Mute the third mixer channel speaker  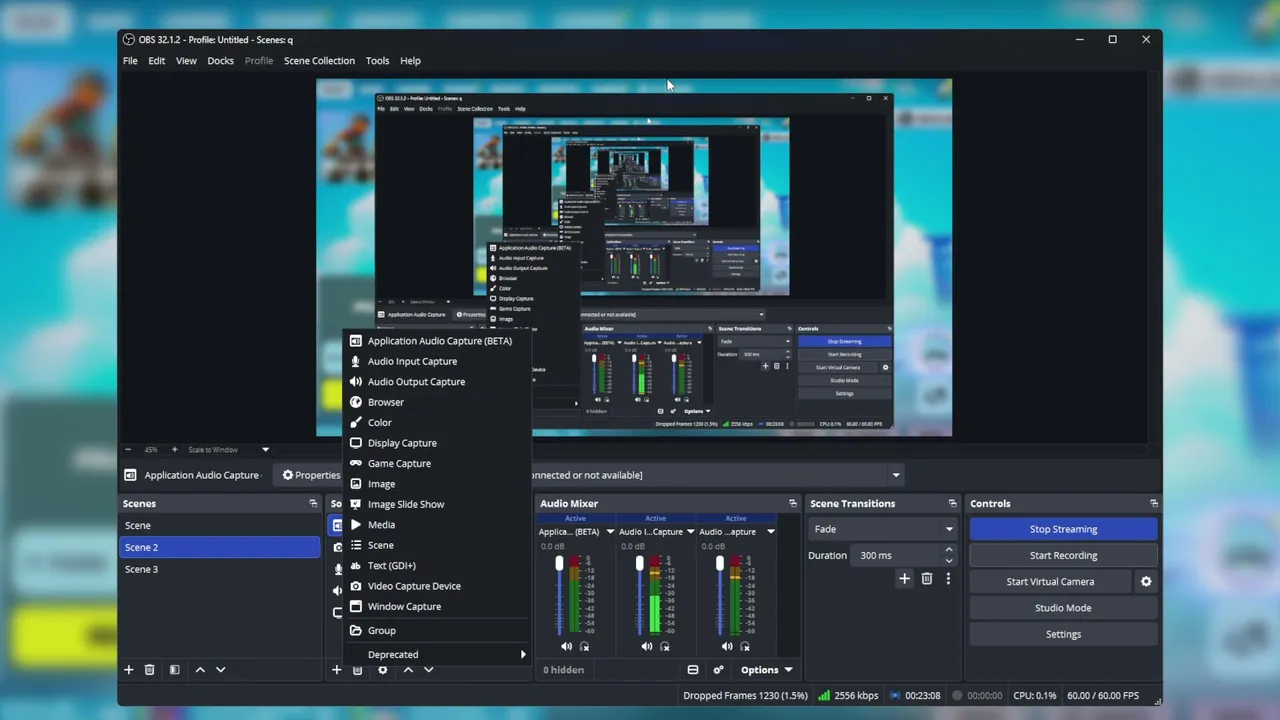tap(727, 647)
